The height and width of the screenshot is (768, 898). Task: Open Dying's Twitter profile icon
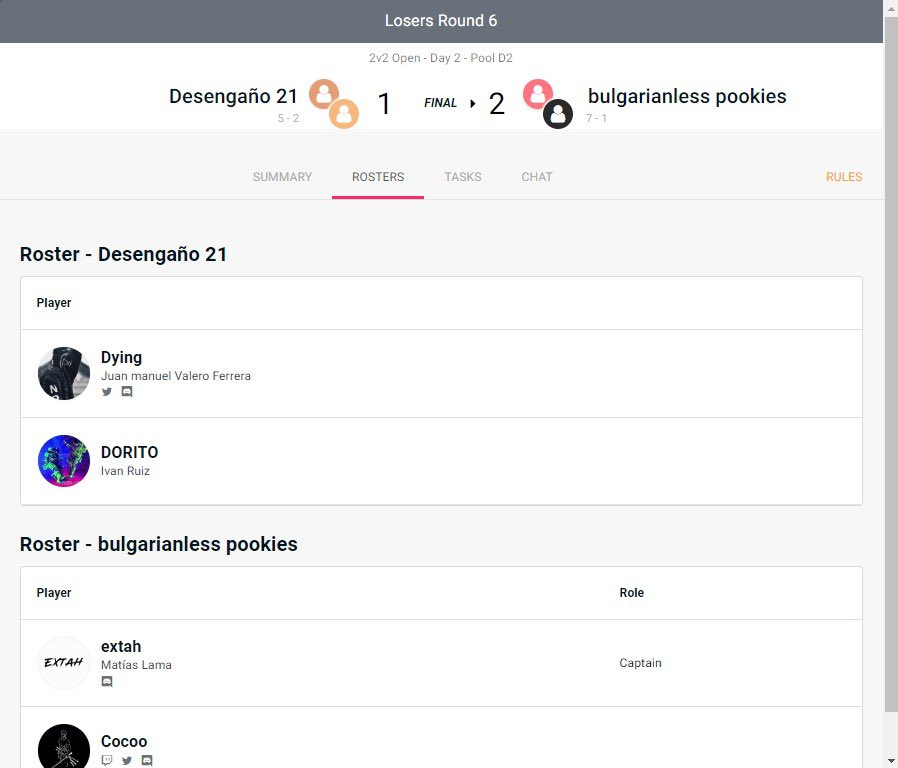coord(107,392)
